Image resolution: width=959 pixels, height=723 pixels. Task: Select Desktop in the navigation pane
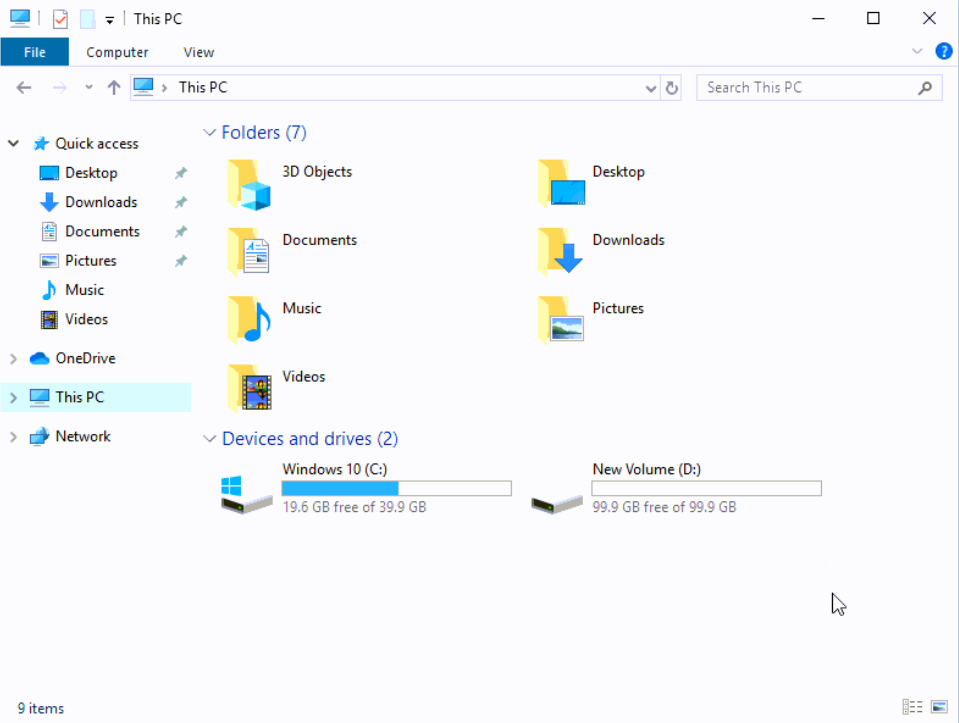91,173
